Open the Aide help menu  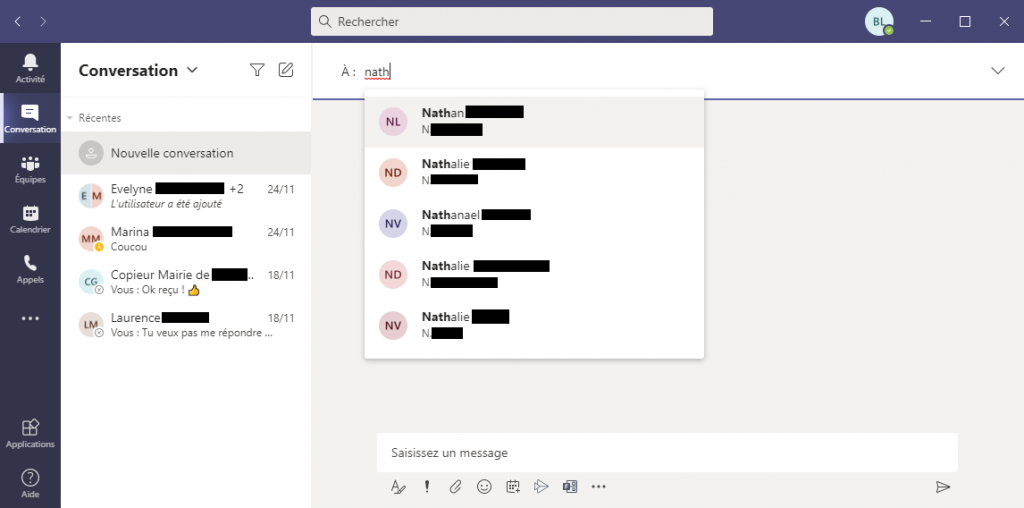[x=30, y=483]
